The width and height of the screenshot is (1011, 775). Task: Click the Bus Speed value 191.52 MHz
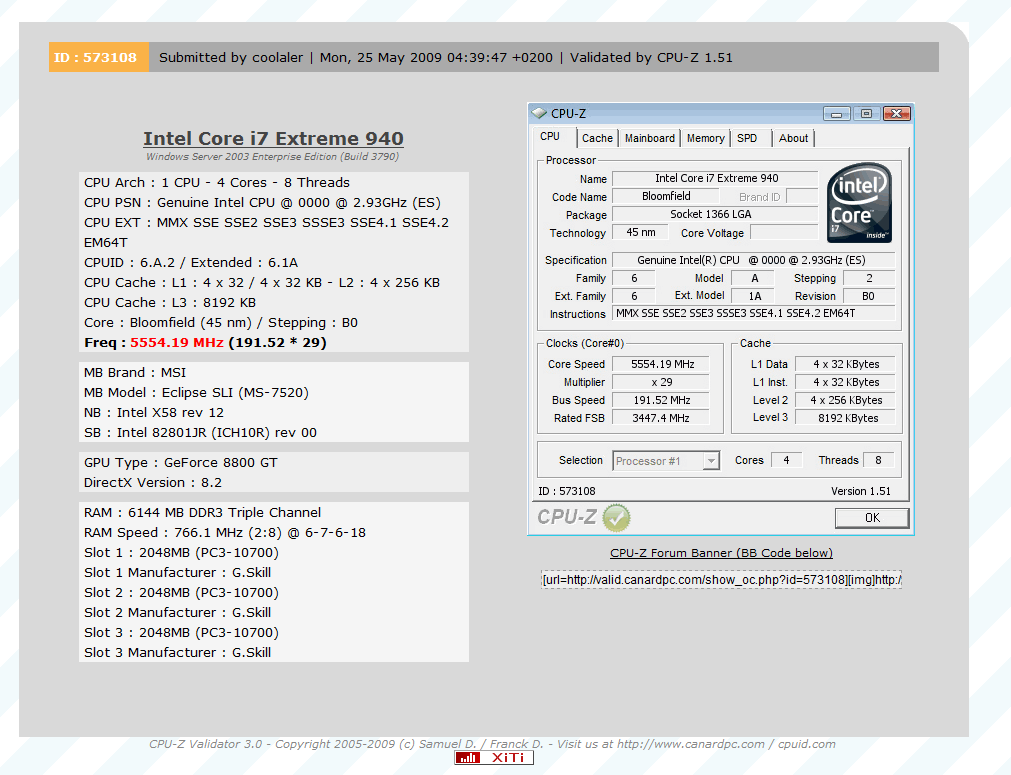[x=662, y=400]
